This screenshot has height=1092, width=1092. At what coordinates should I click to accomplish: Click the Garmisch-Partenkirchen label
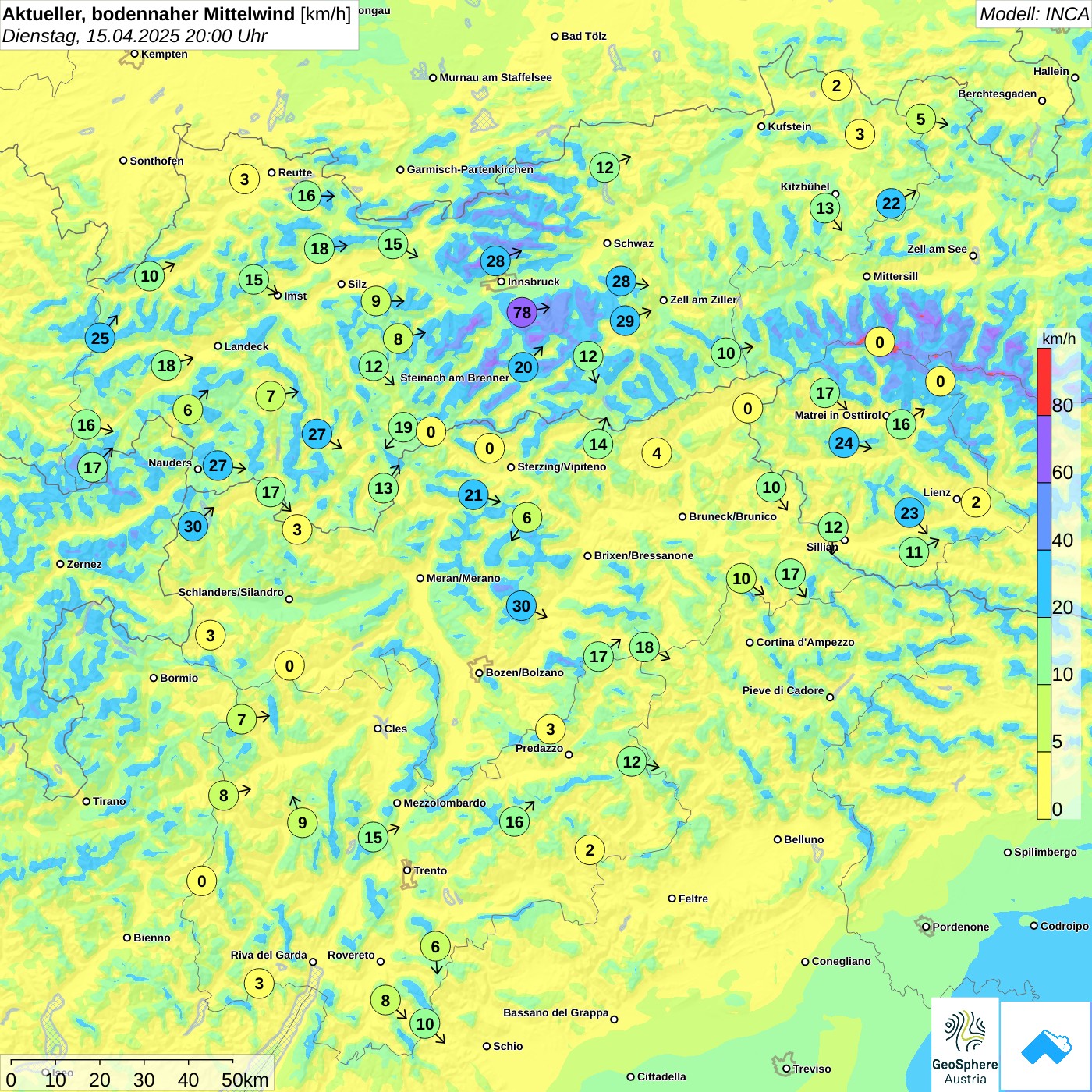(470, 169)
